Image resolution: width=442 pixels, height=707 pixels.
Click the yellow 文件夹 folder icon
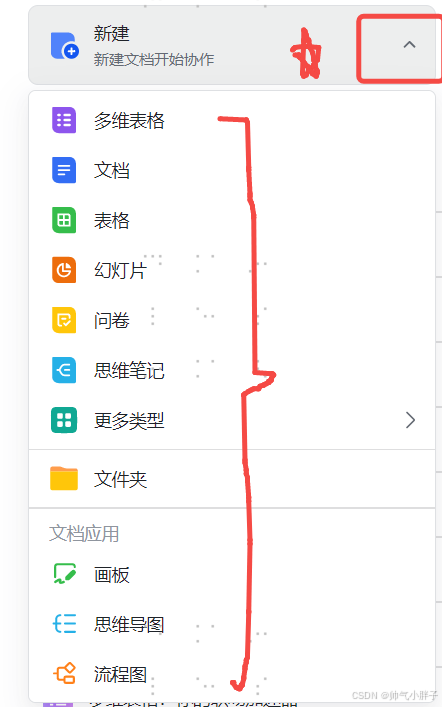point(64,478)
